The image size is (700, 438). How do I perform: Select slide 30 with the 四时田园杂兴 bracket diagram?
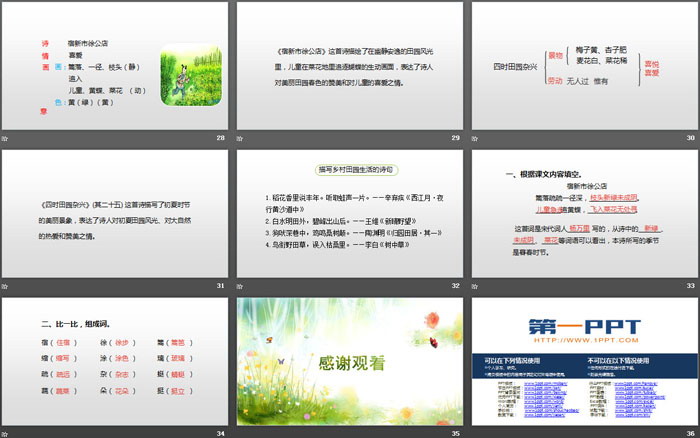click(x=584, y=65)
